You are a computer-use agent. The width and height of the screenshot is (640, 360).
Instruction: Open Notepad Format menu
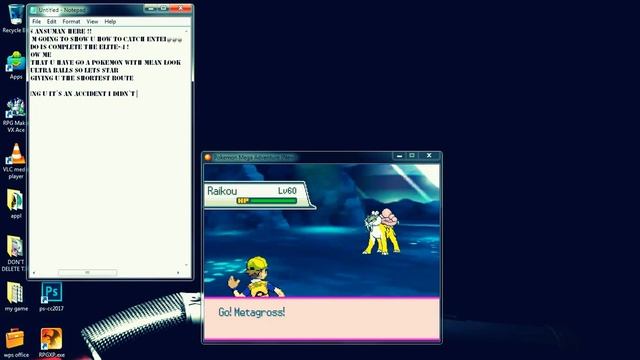(71, 21)
